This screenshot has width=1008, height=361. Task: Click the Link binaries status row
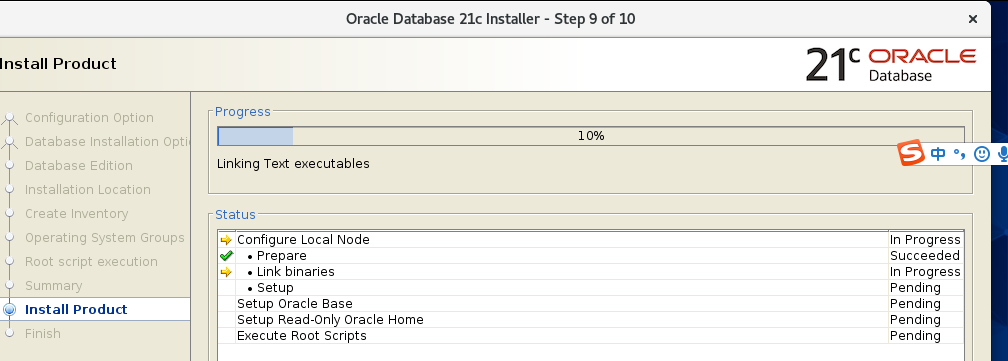coord(591,272)
